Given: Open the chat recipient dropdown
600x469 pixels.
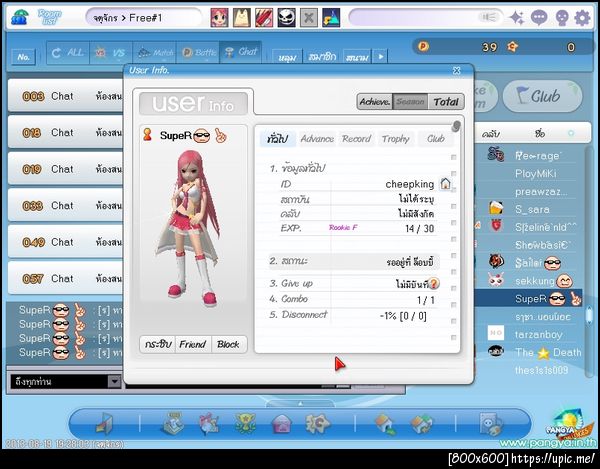Looking at the screenshot, I should click(114, 381).
